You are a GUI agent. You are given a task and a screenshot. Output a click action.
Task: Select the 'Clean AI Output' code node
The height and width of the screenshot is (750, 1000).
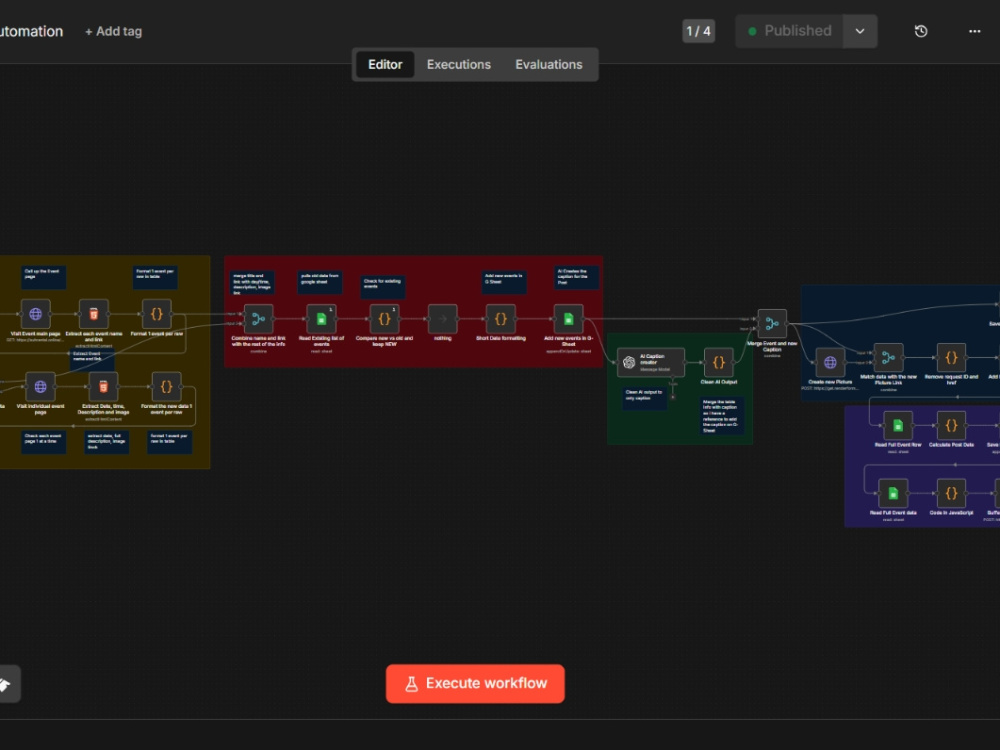[x=719, y=362]
